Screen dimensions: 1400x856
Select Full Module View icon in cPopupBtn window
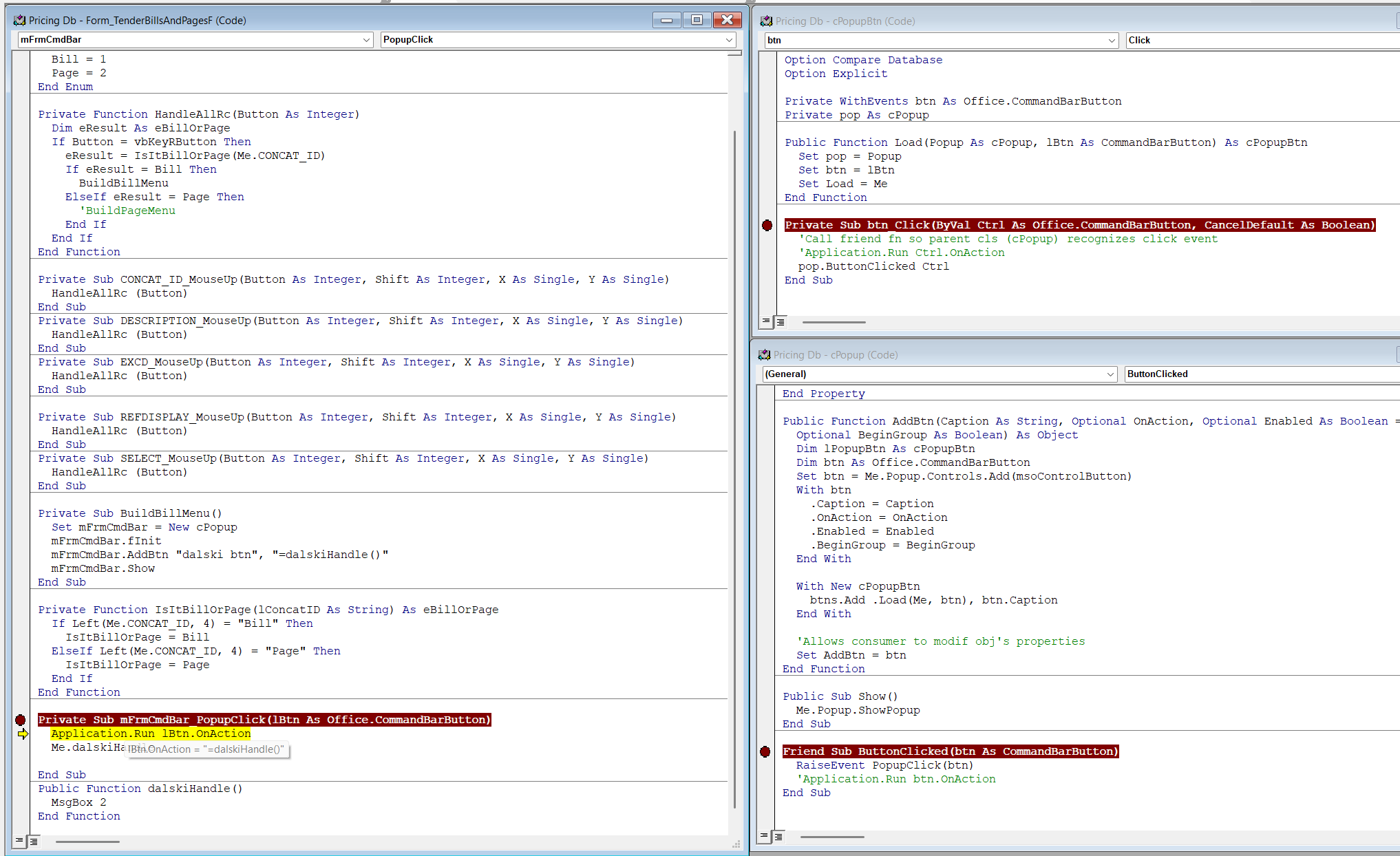[x=780, y=321]
